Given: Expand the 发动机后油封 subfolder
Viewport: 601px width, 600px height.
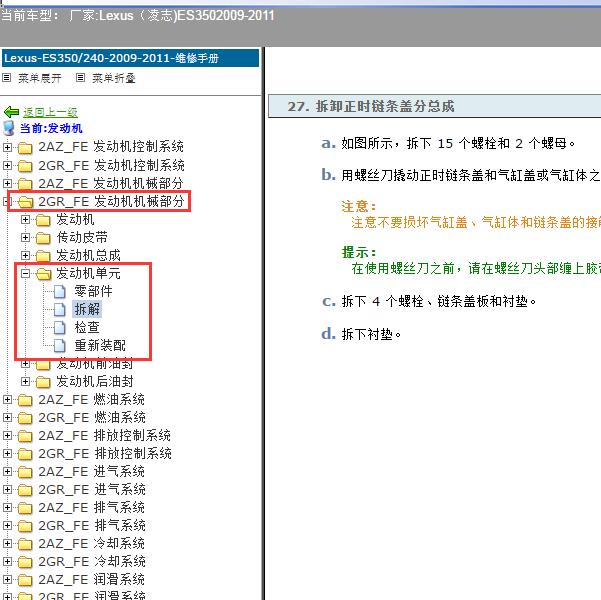Looking at the screenshot, I should tap(25, 381).
